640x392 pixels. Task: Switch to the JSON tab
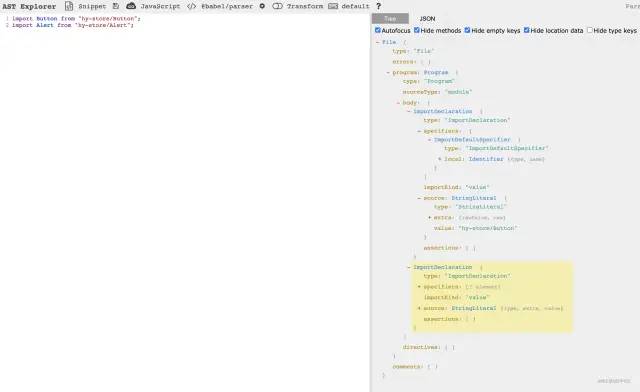(x=427, y=18)
